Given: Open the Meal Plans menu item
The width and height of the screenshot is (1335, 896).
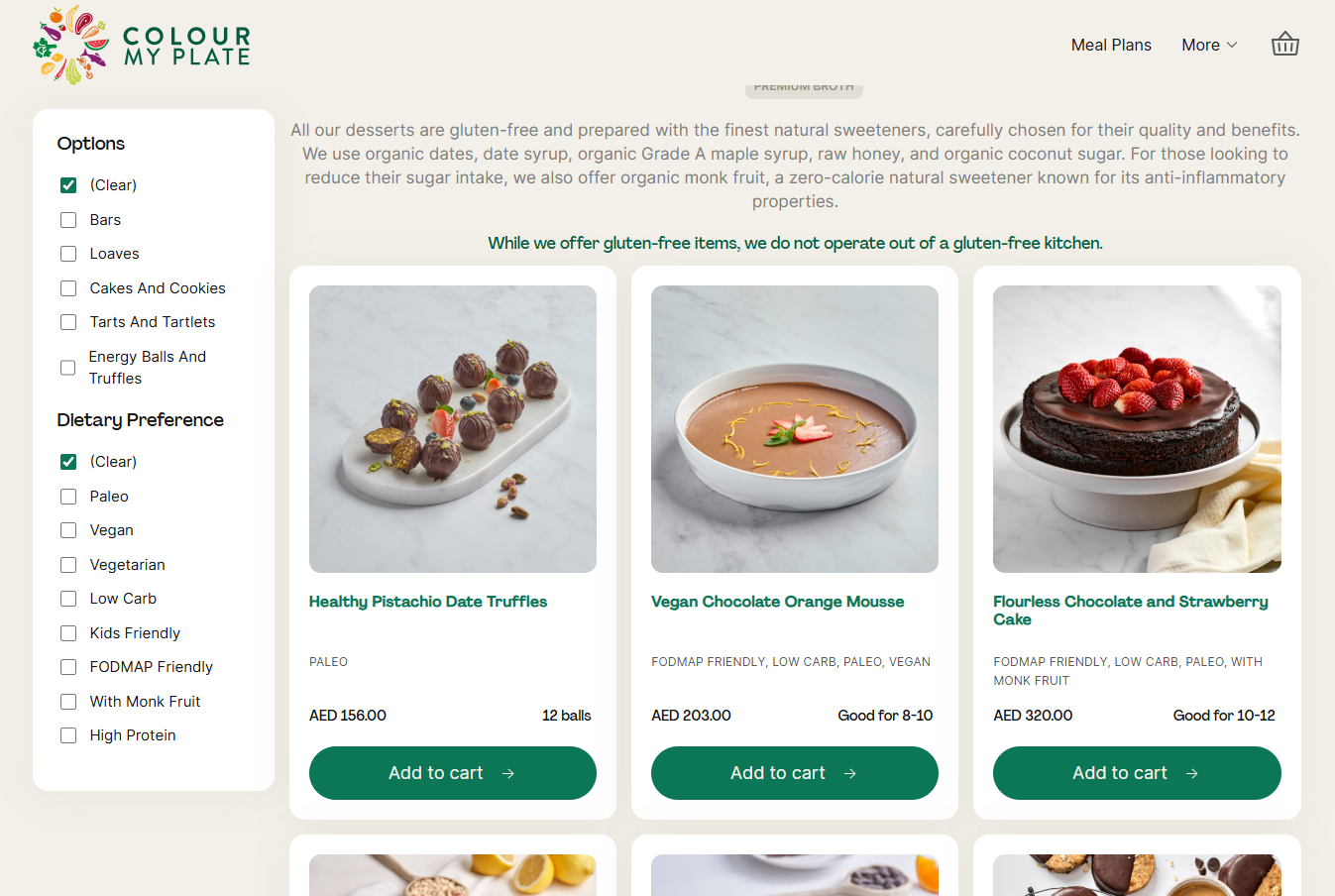Looking at the screenshot, I should (1111, 45).
